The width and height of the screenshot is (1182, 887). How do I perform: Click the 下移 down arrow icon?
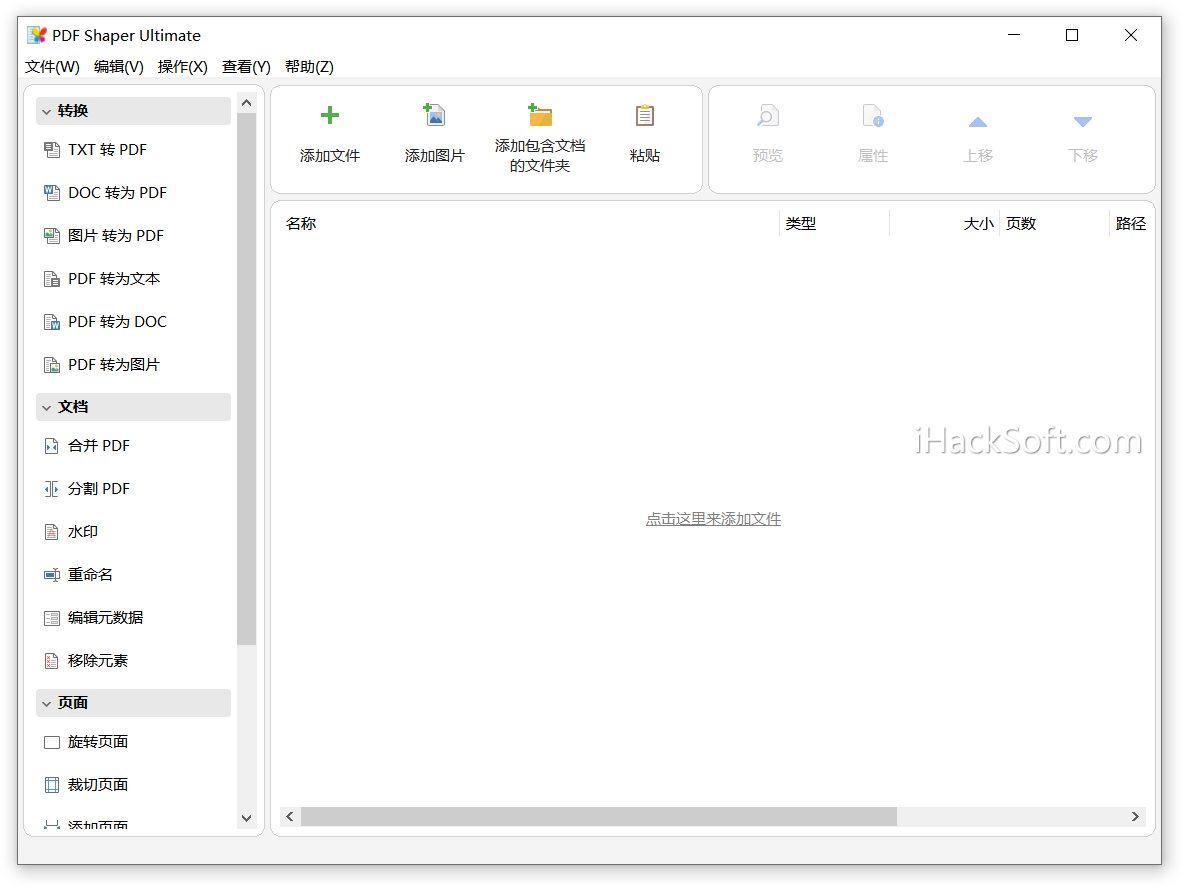click(1082, 121)
